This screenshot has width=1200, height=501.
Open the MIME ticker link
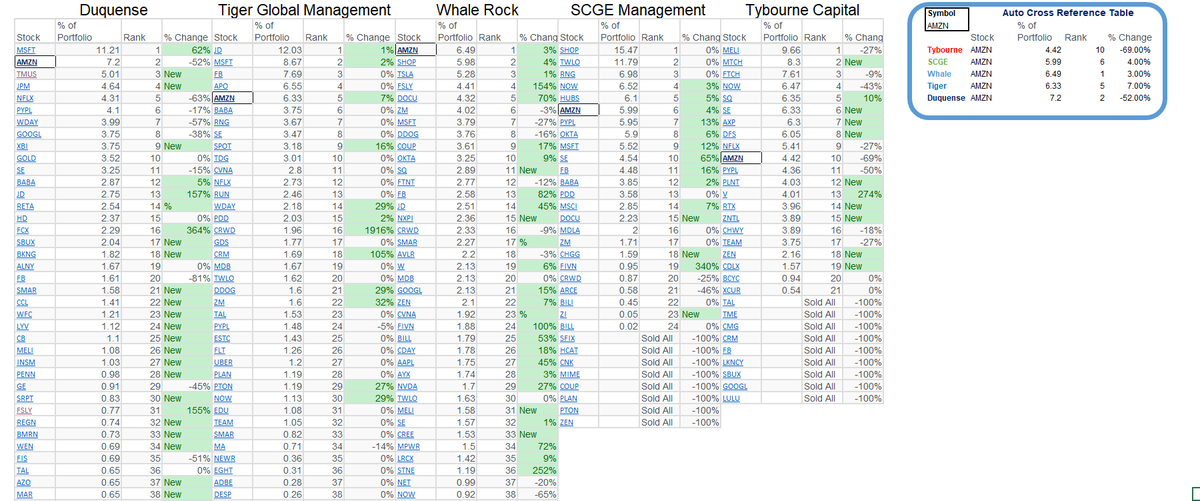(x=570, y=375)
